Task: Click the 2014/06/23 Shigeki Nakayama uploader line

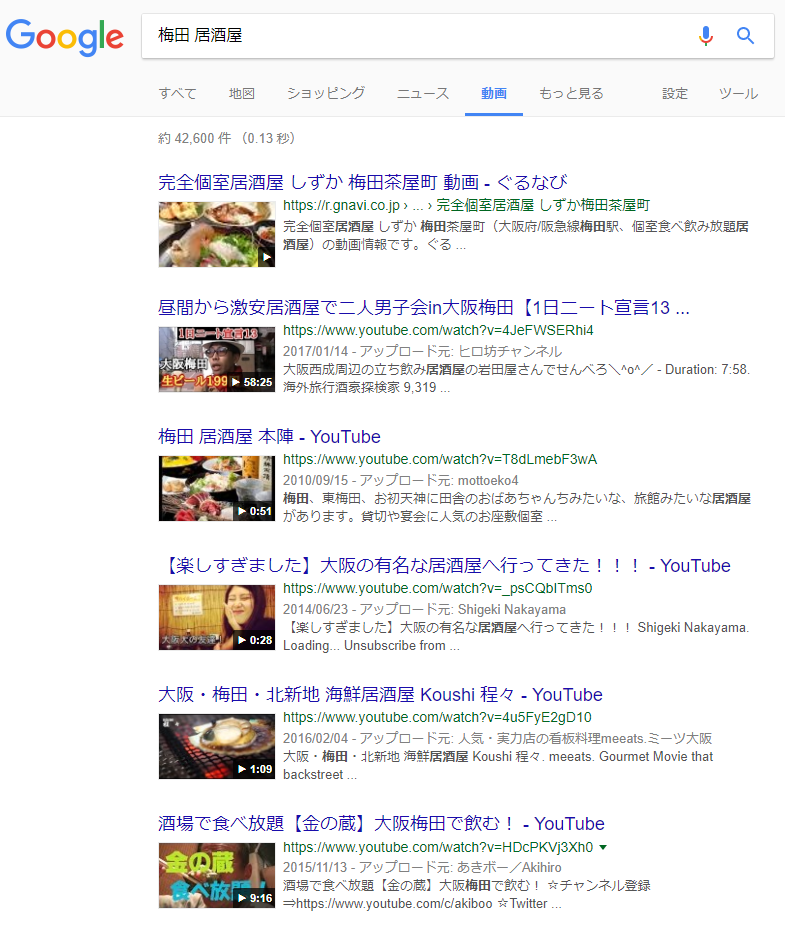Action: point(424,610)
